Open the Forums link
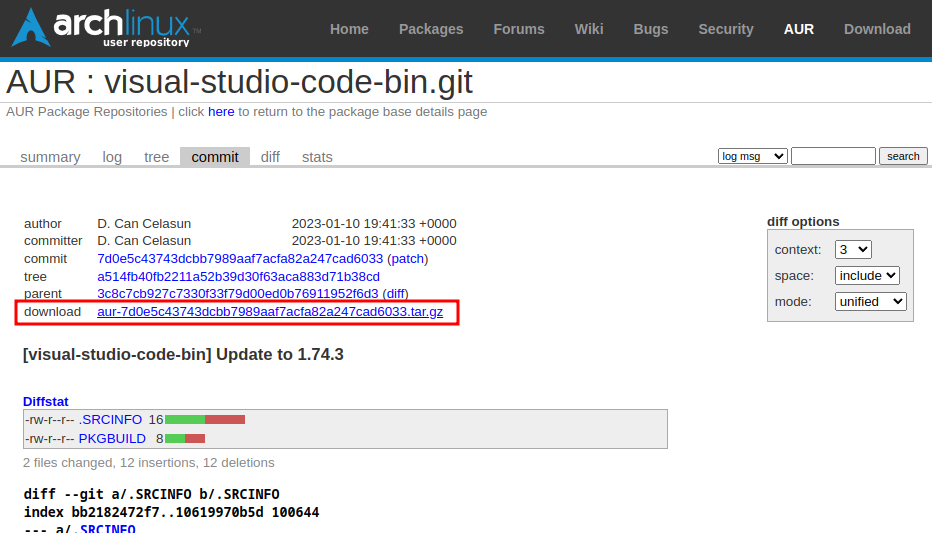 tap(518, 29)
